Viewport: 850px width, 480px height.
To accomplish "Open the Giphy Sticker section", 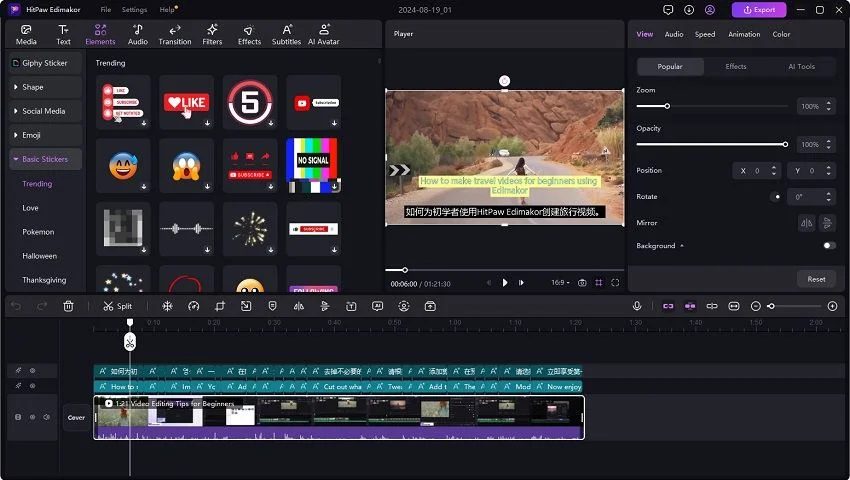I will [x=46, y=63].
